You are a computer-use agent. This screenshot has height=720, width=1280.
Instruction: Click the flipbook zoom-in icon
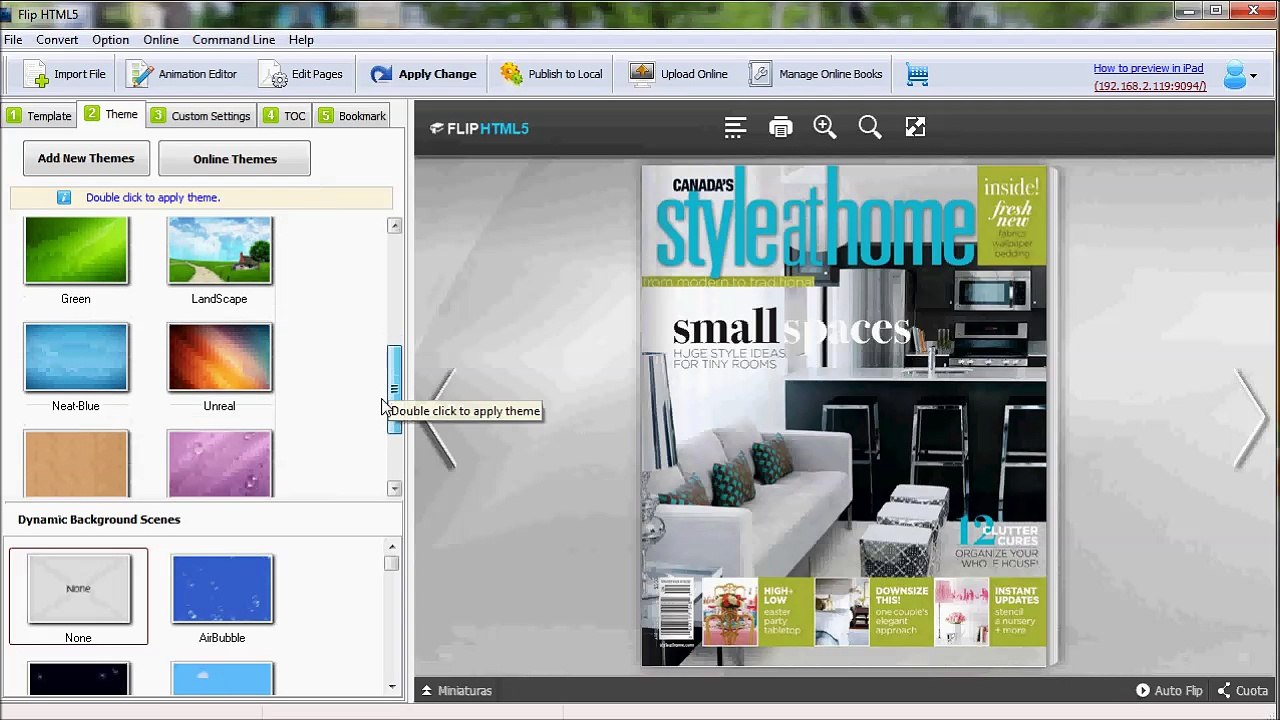tap(825, 127)
